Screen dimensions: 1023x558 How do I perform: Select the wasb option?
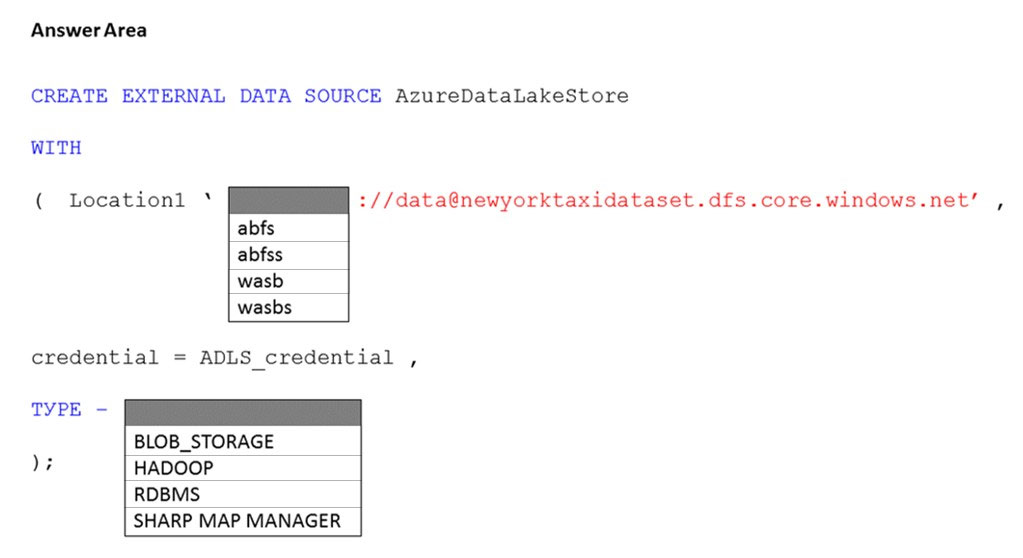[288, 281]
